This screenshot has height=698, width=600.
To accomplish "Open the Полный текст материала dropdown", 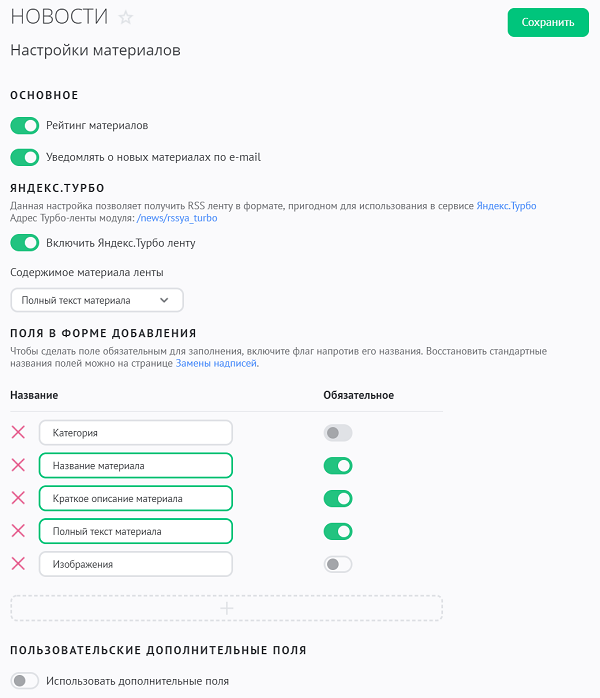I will click(97, 300).
